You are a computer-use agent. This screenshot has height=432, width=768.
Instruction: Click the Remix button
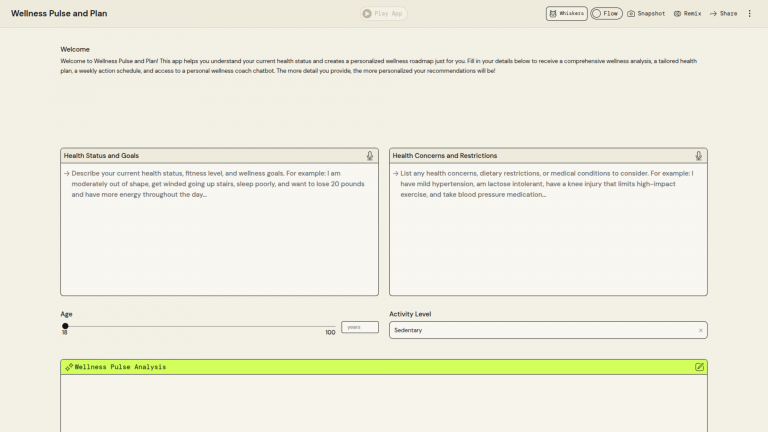(687, 14)
